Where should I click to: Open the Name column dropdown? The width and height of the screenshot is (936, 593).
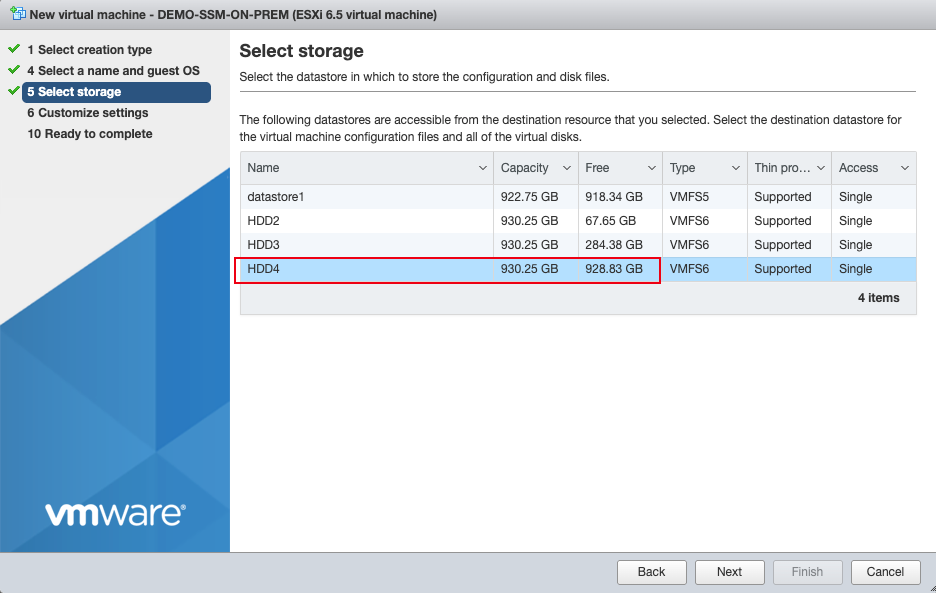[483, 167]
